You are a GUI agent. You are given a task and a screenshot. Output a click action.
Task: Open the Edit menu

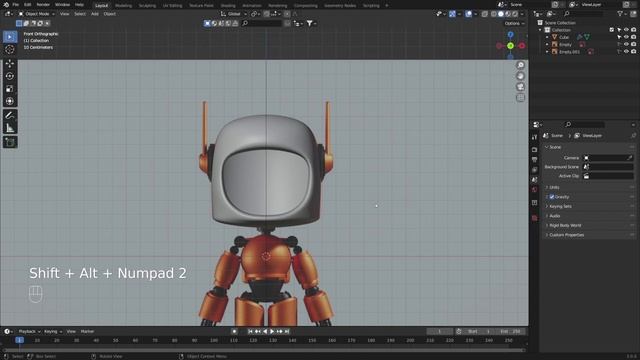[27, 4]
